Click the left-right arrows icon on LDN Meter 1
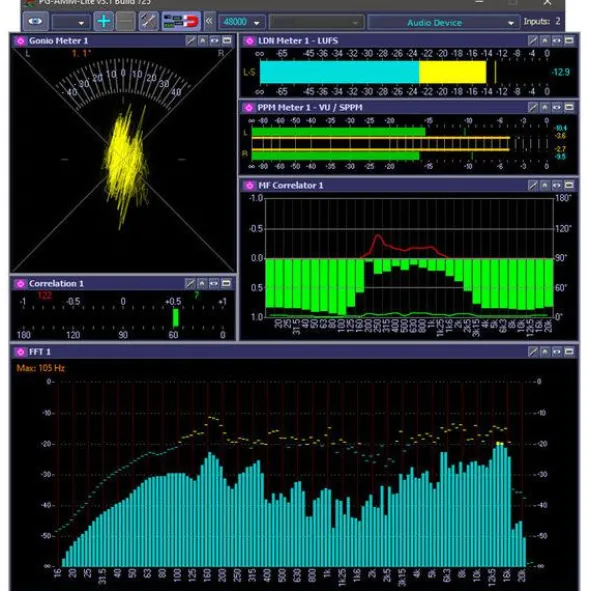590x591 pixels. pos(556,41)
